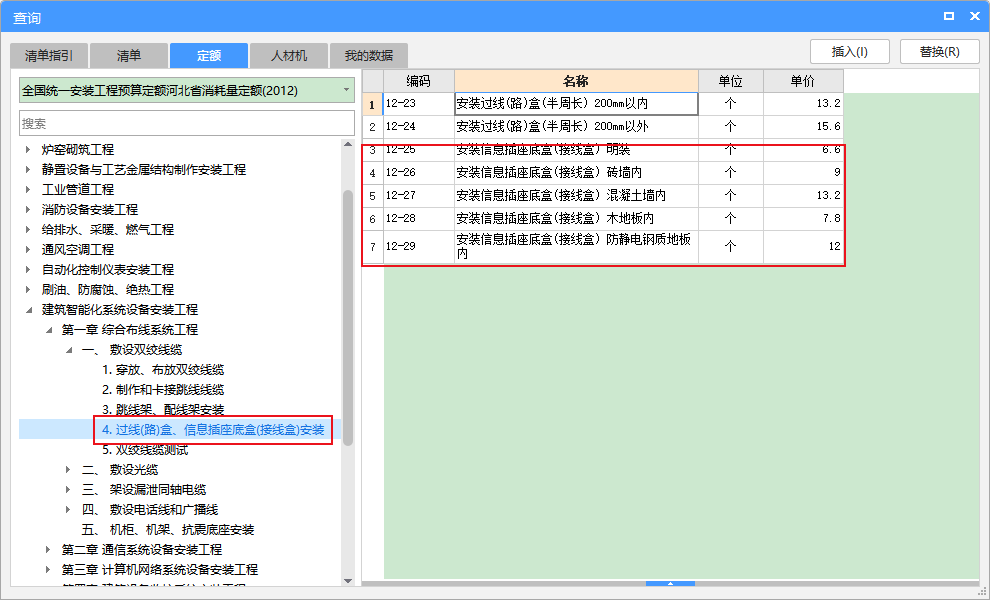This screenshot has width=990, height=600.
Task: Click the 单价 column header
Action: coord(803,81)
